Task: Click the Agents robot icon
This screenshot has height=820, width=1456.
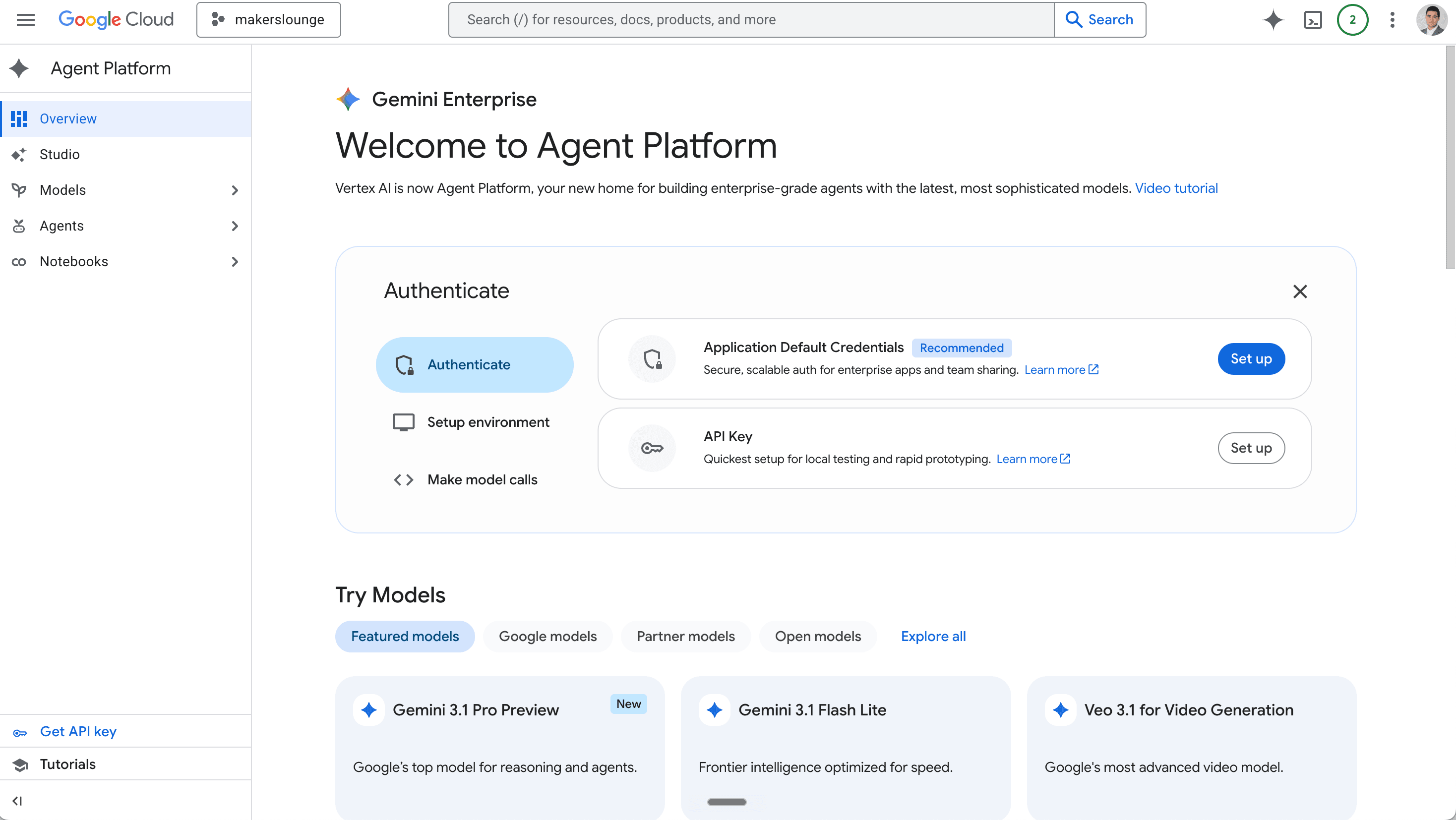Action: pos(19,226)
